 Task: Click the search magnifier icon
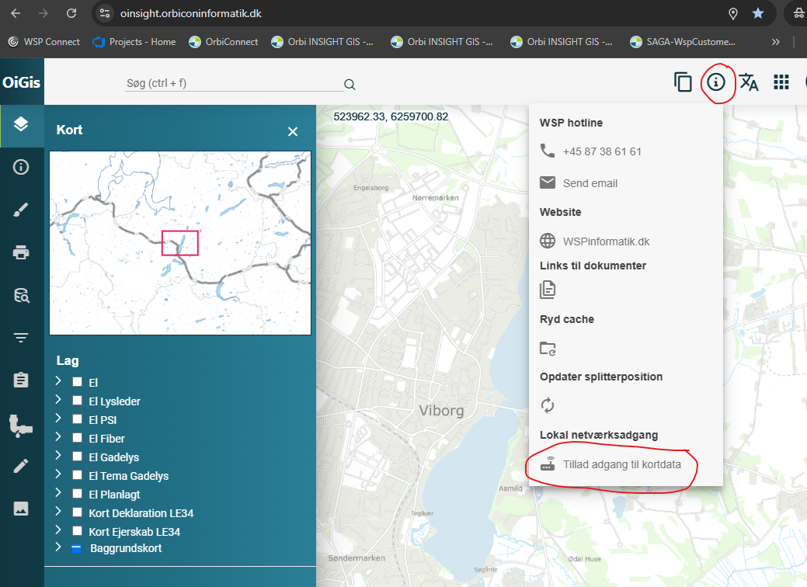[349, 84]
